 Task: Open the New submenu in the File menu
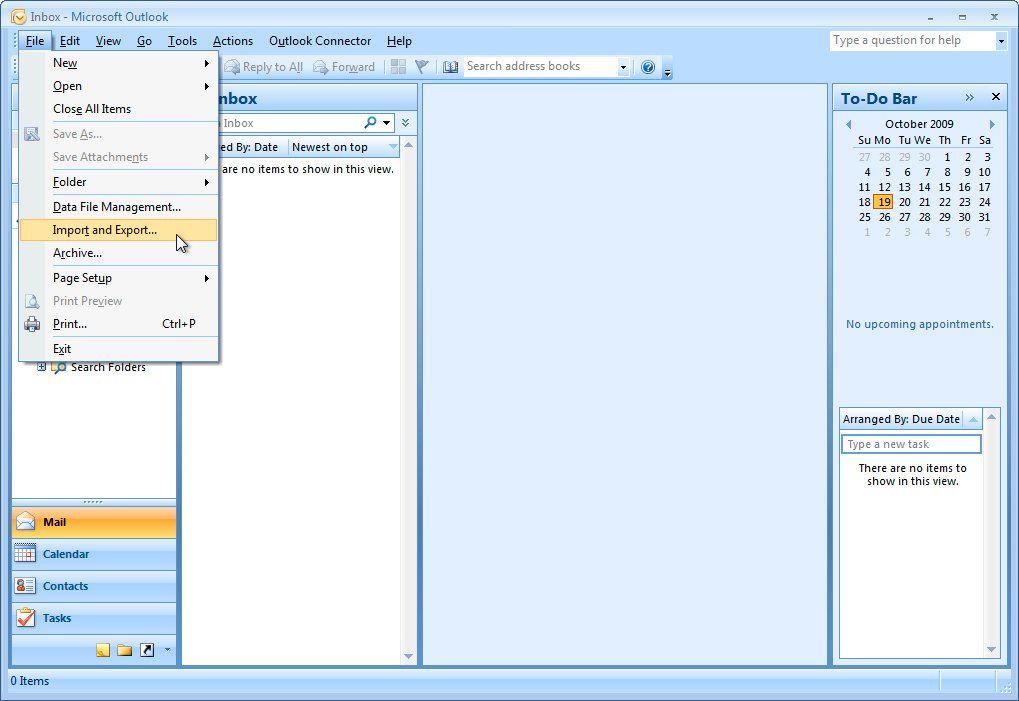118,63
